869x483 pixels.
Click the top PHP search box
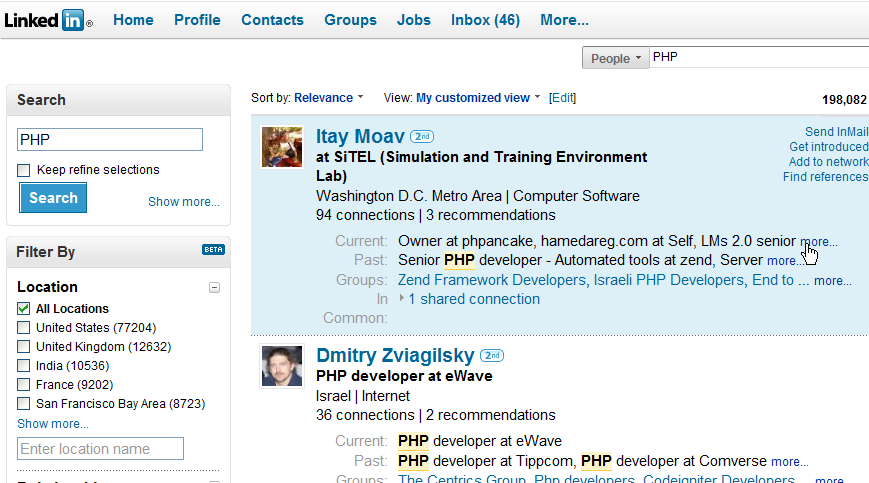(x=759, y=58)
